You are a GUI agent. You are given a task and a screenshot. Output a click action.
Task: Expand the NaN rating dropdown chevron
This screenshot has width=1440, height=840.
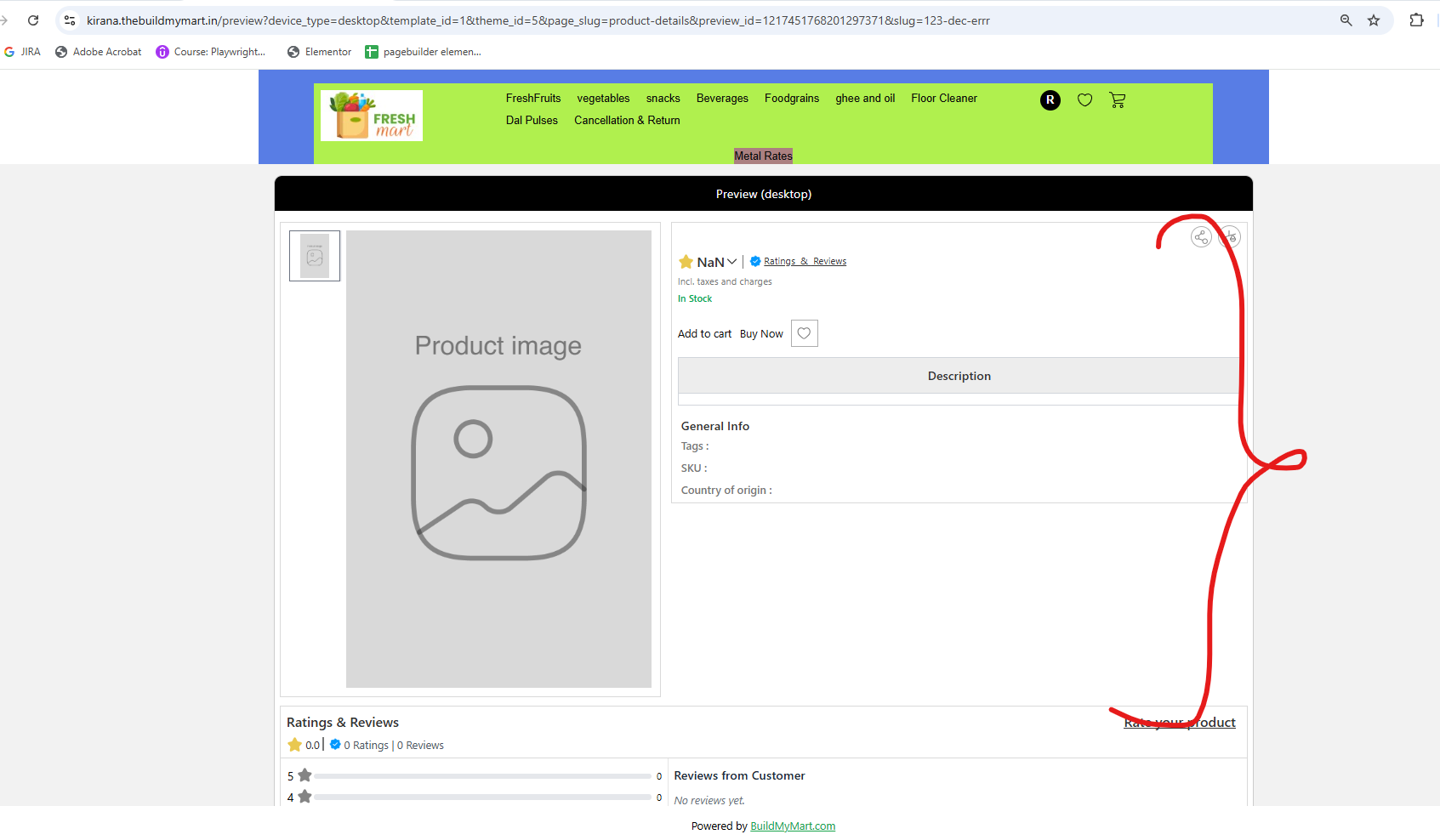[731, 262]
